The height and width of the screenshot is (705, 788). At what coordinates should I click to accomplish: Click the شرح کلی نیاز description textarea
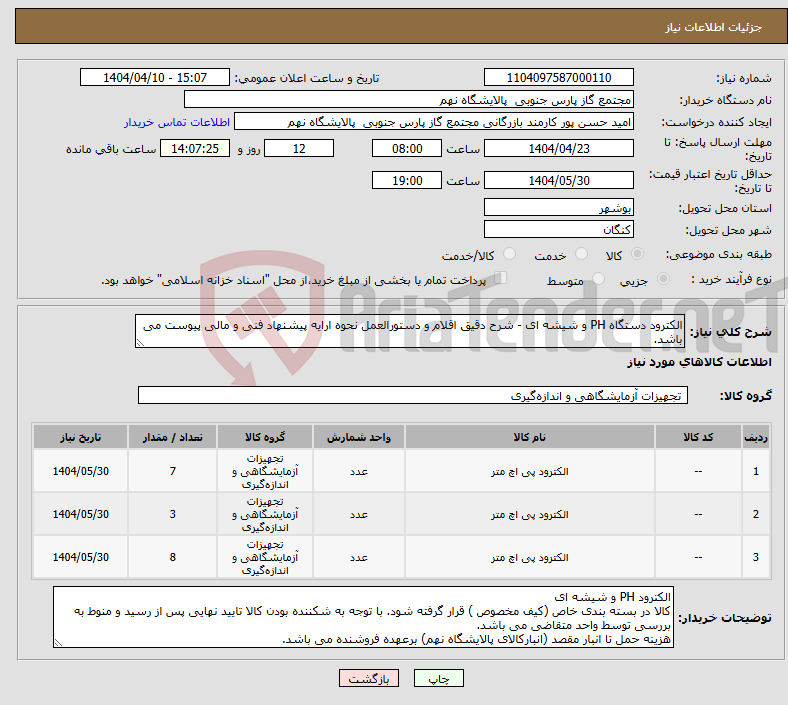tap(410, 331)
